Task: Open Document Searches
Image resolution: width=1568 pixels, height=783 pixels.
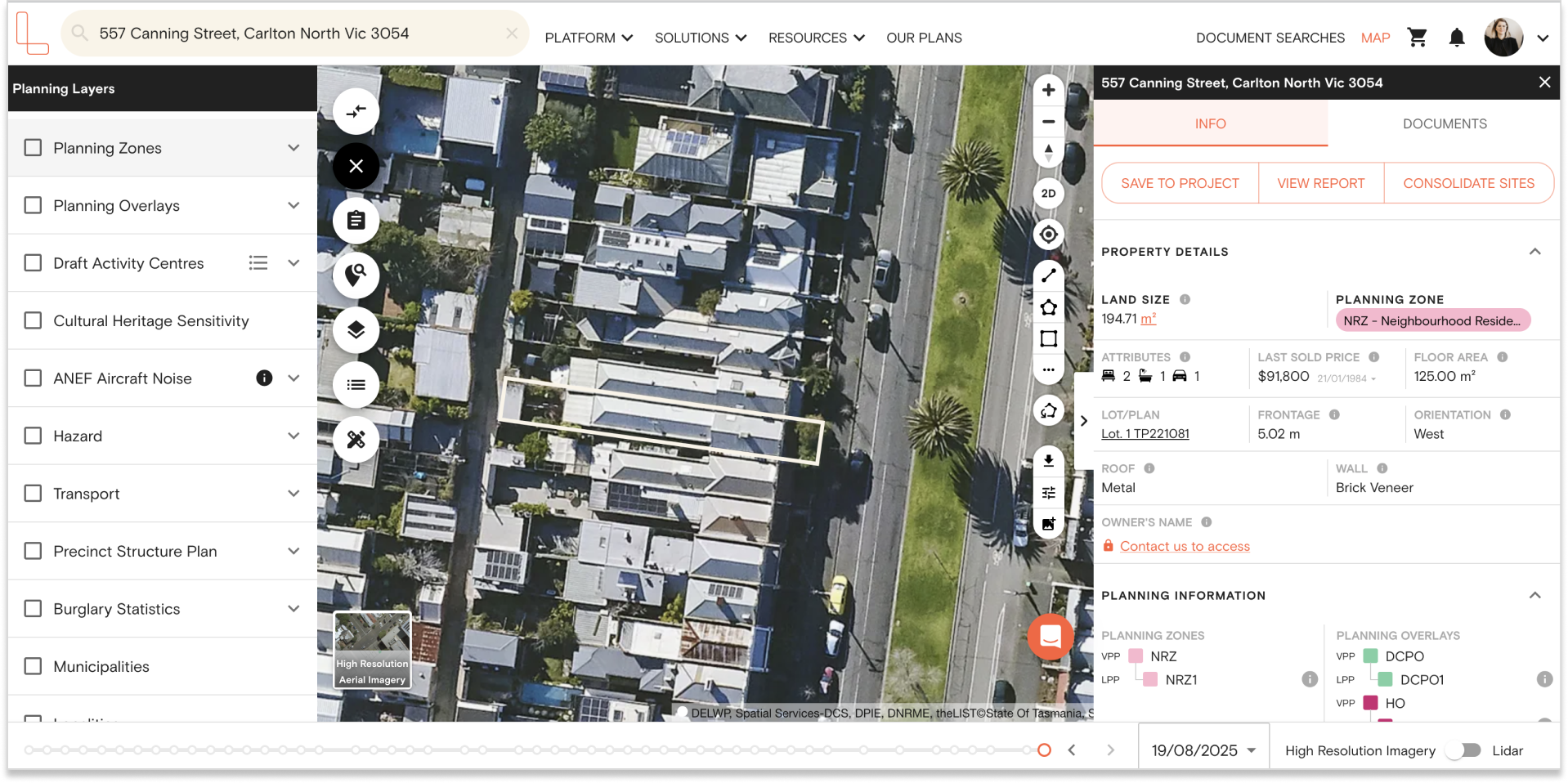Action: point(1270,38)
